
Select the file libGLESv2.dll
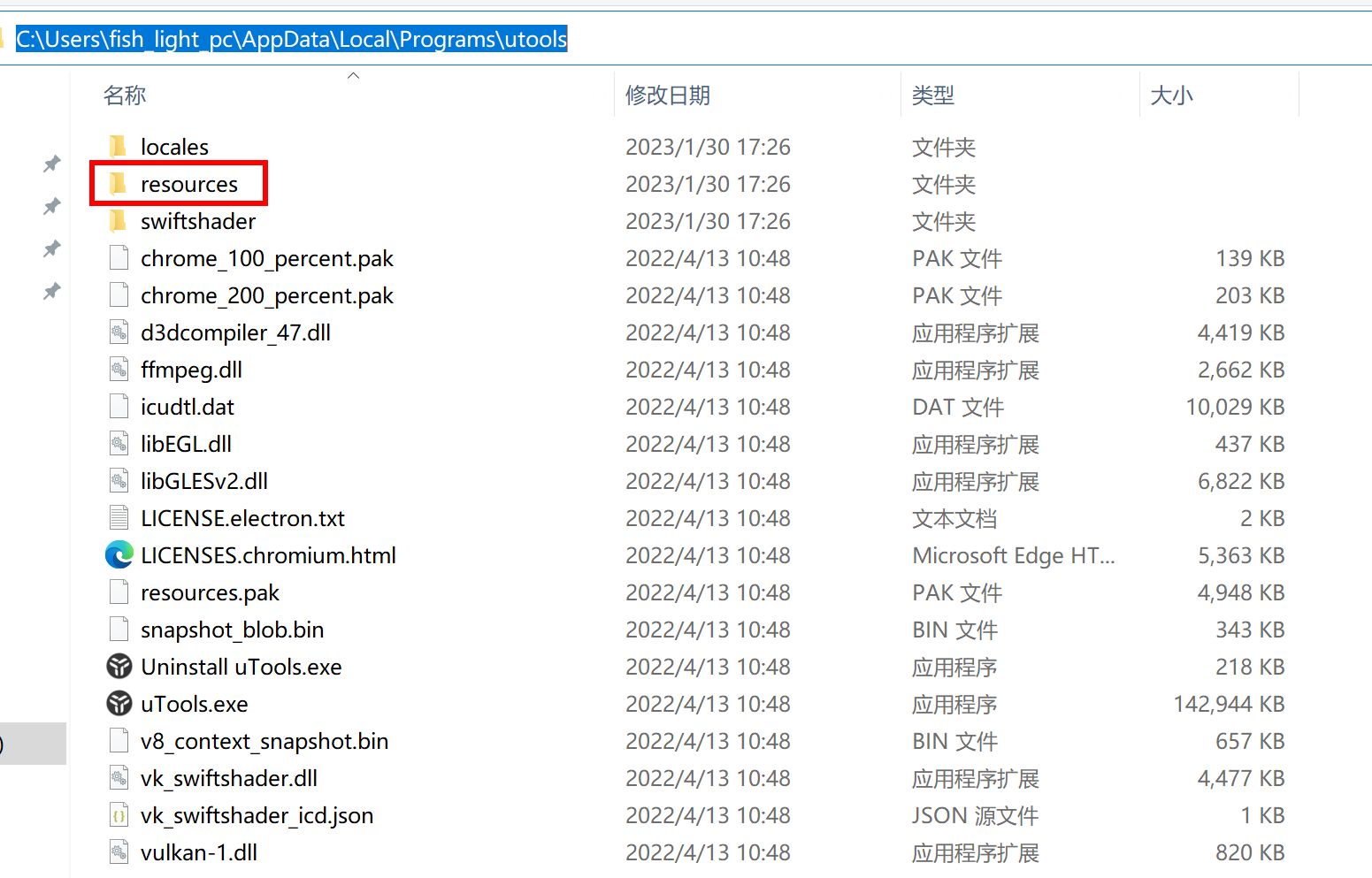click(204, 481)
